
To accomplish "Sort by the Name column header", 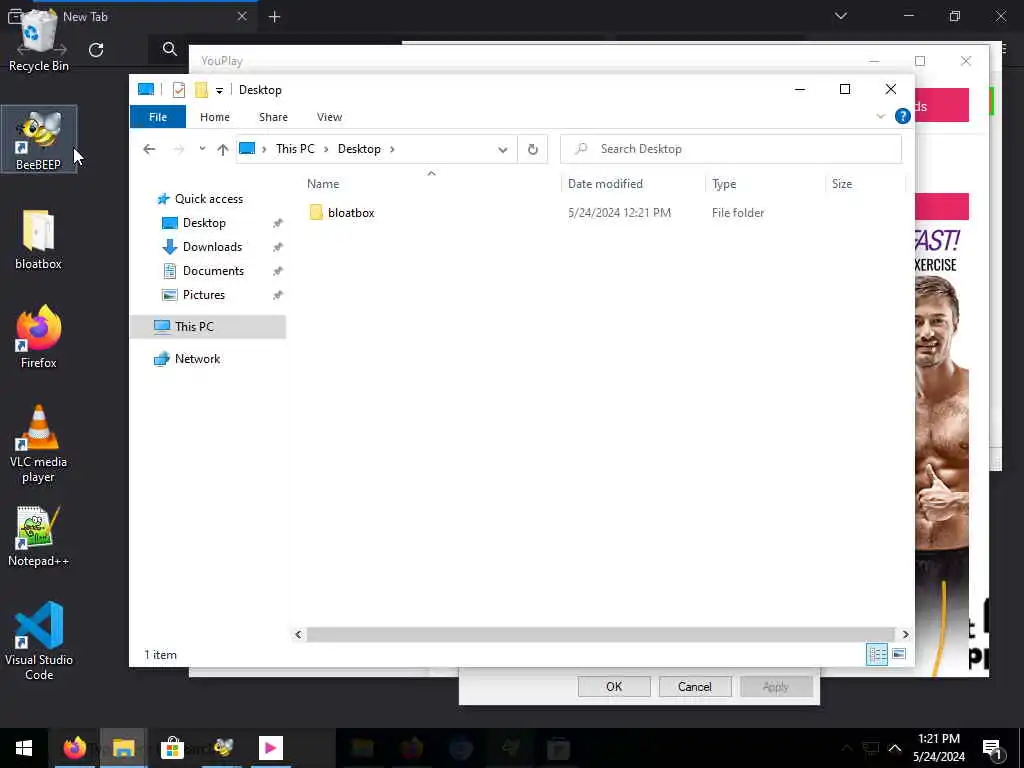I will (x=431, y=184).
